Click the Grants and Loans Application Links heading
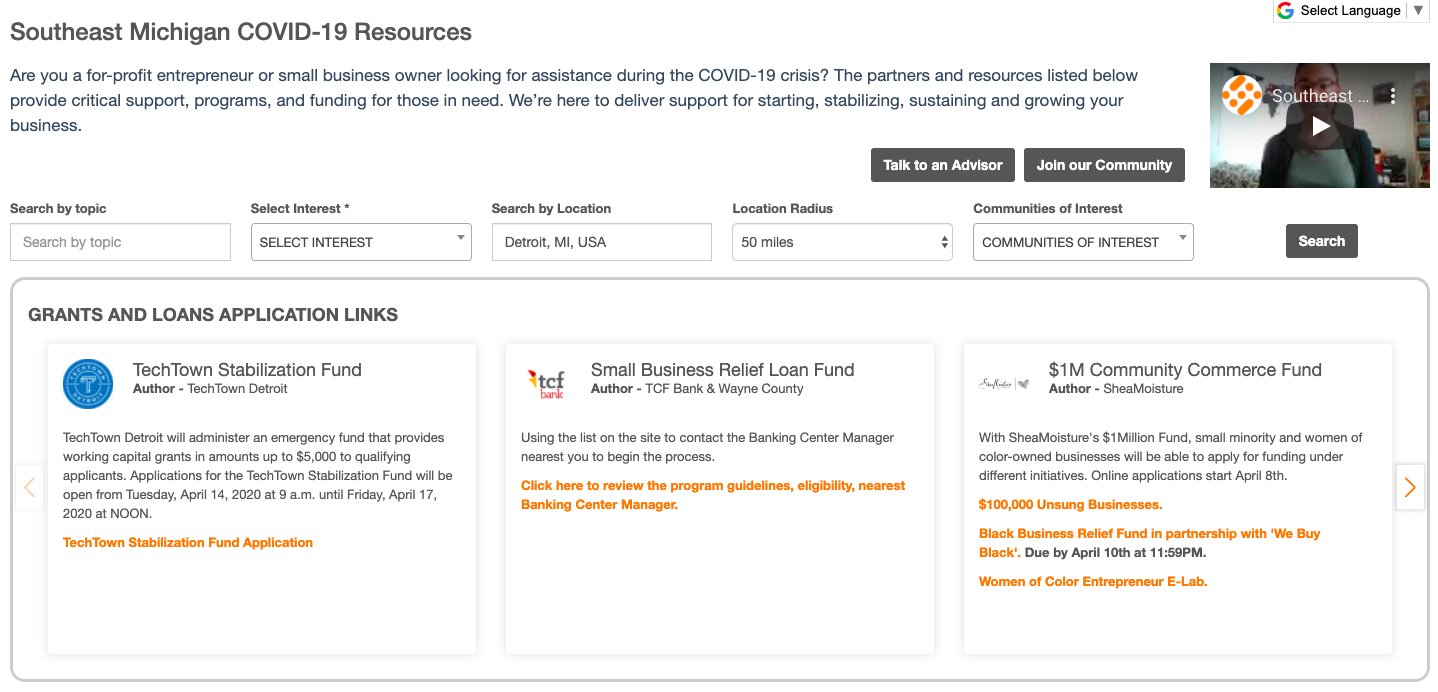Image resolution: width=1438 pixels, height=692 pixels. click(213, 315)
